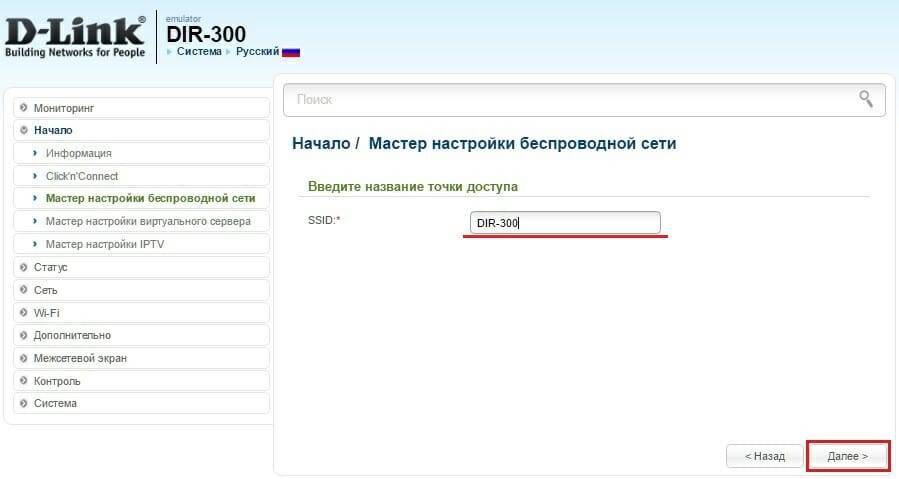Open the Русский language dropdown
Image resolution: width=899 pixels, height=479 pixels.
pyautogui.click(x=257, y=51)
